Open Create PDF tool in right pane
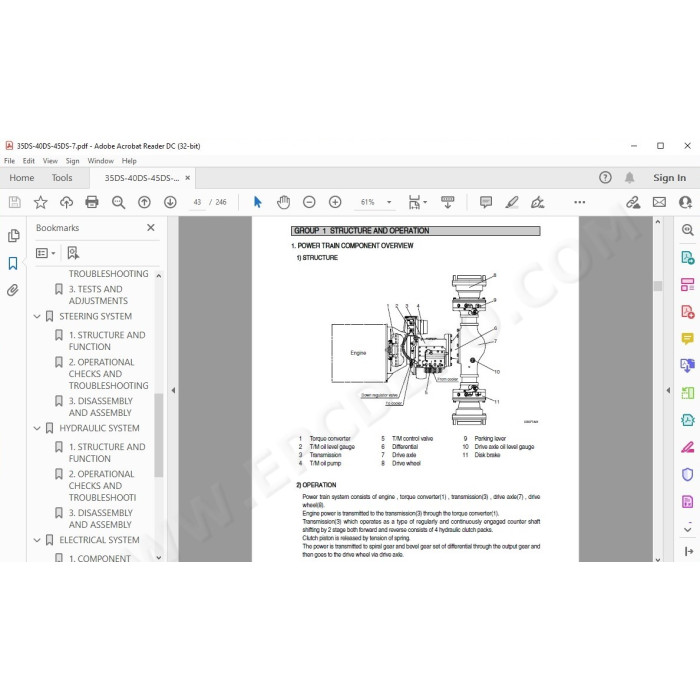This screenshot has width=700, height=700. [x=688, y=311]
